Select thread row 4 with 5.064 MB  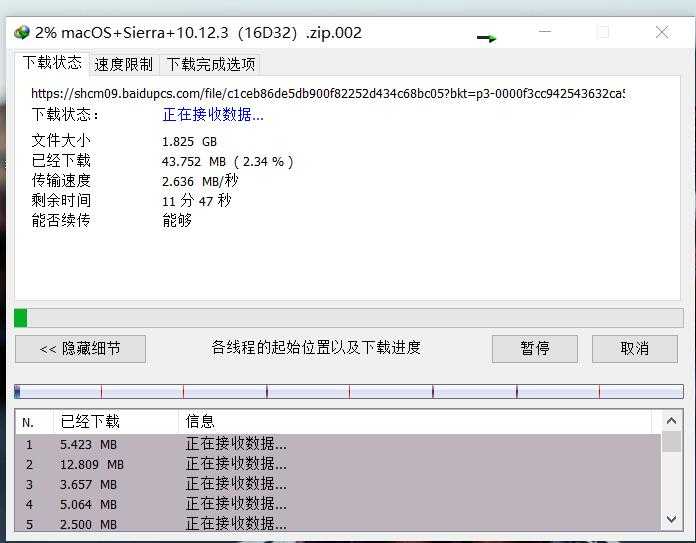pos(337,504)
